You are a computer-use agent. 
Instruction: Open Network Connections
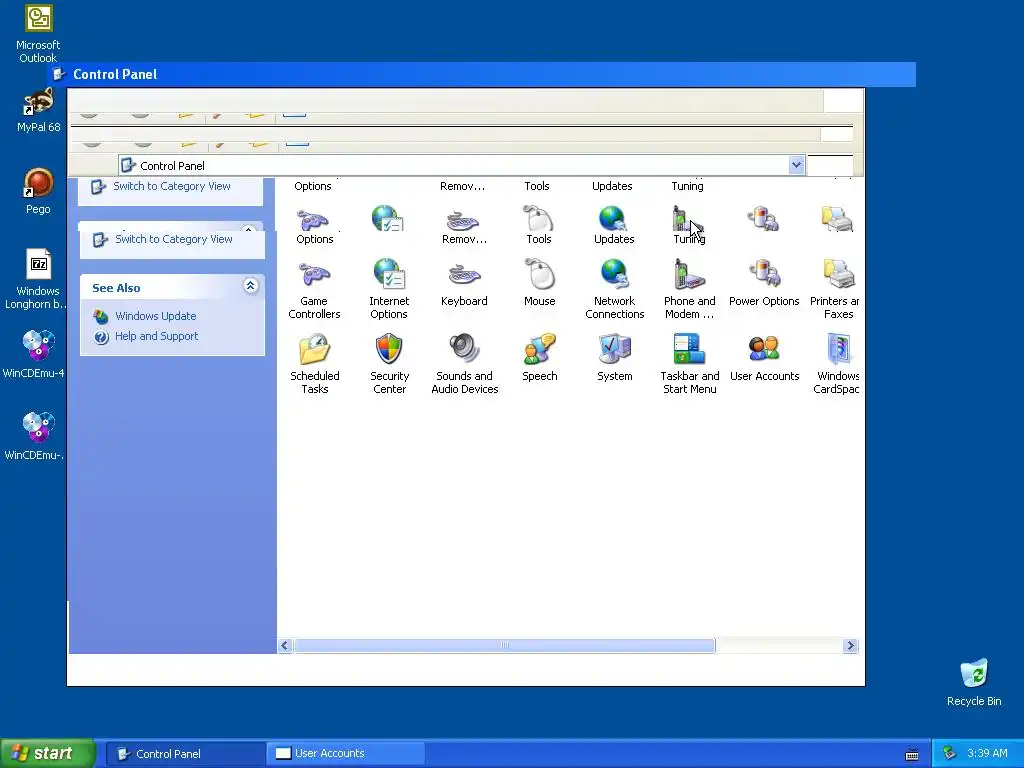pos(615,290)
